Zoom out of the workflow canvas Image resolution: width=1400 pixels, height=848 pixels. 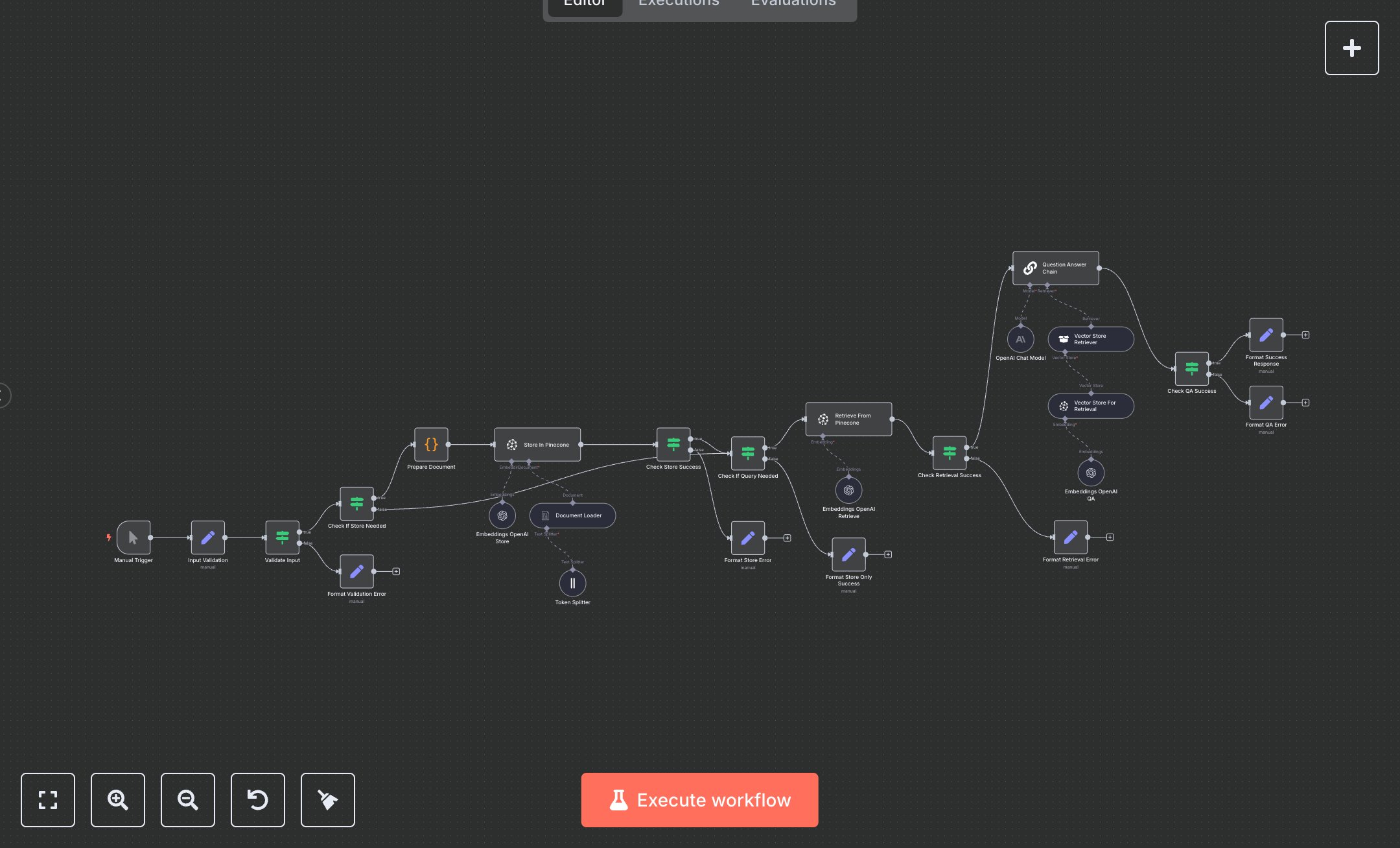point(188,799)
